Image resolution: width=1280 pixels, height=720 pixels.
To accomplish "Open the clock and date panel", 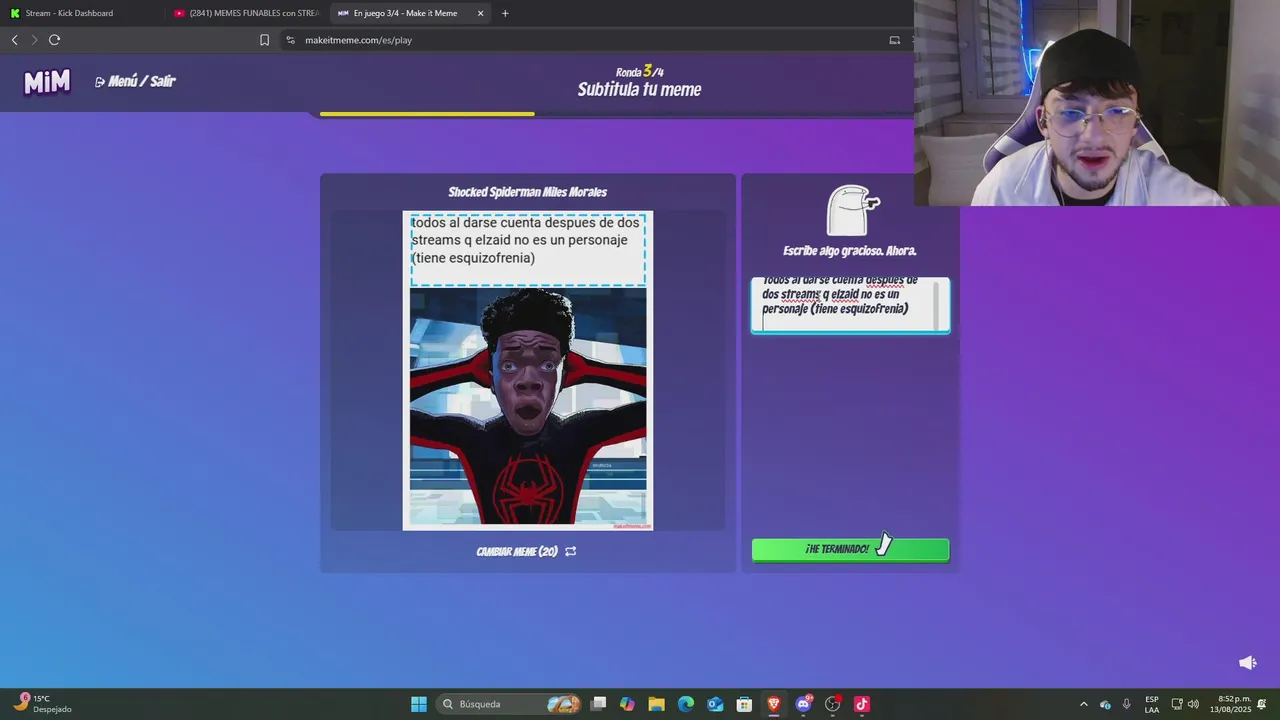I will point(1230,704).
